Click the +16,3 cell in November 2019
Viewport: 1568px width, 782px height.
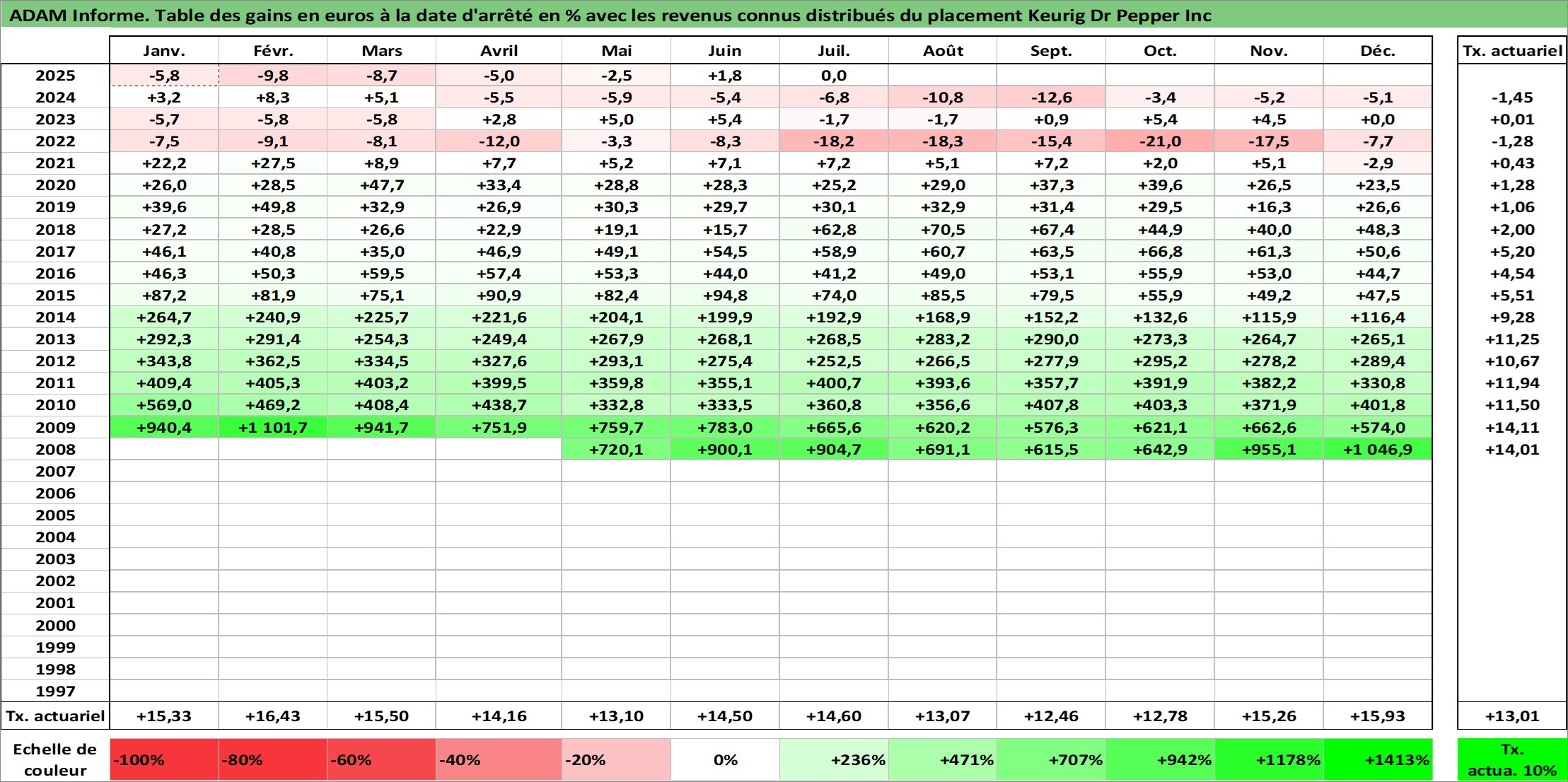tap(1269, 207)
